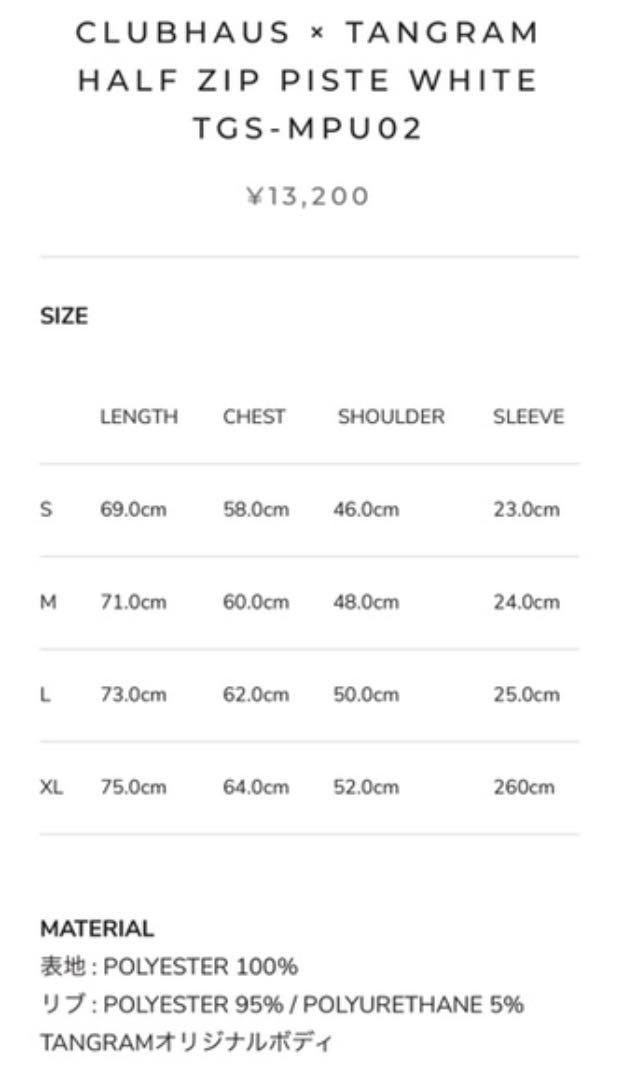The image size is (620, 1080).
Task: Click the L size row label
Action: [45, 694]
